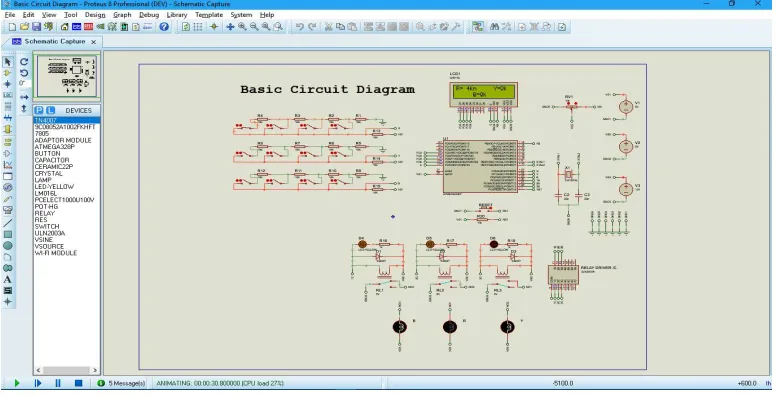Click the schematic overview thumbnail
Image resolution: width=776 pixels, height=396 pixels.
click(x=67, y=76)
